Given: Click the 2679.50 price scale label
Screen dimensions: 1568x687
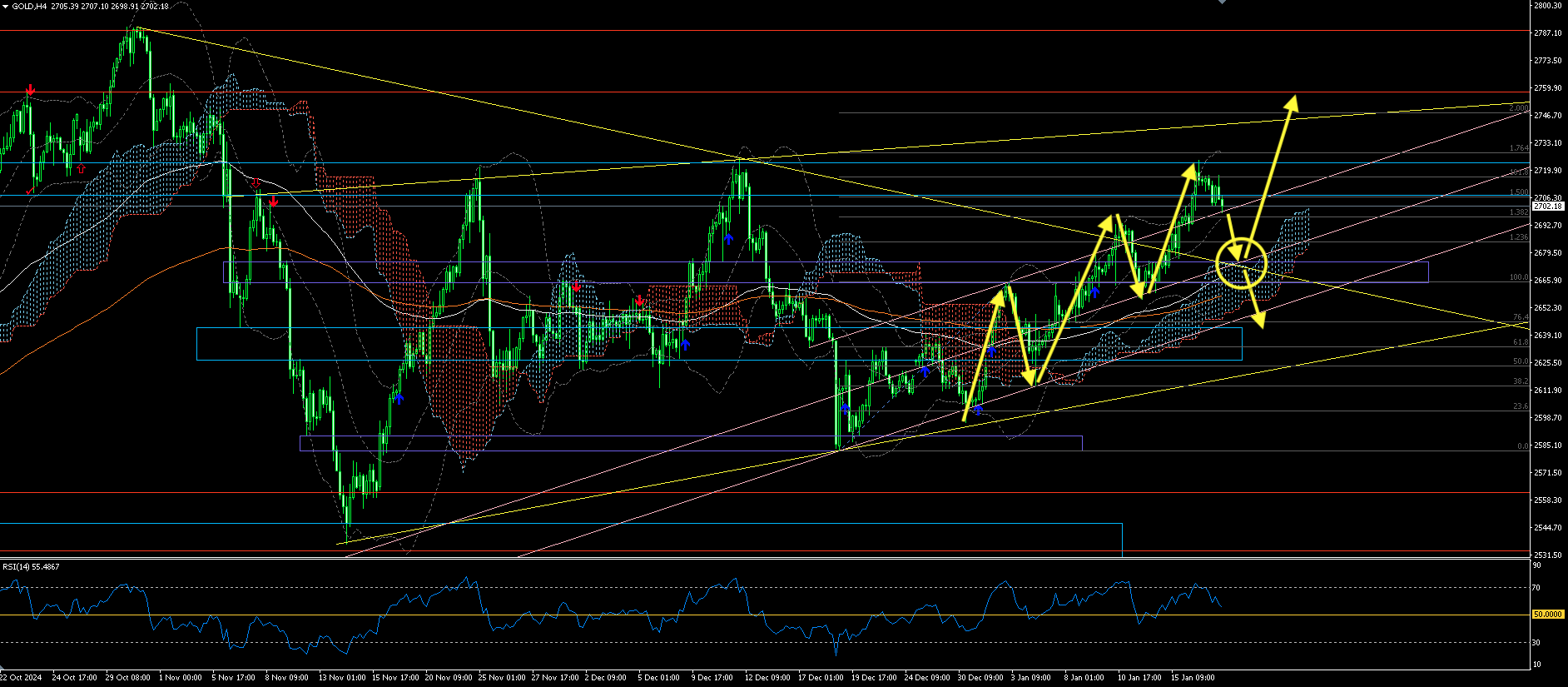Looking at the screenshot, I should (1547, 253).
